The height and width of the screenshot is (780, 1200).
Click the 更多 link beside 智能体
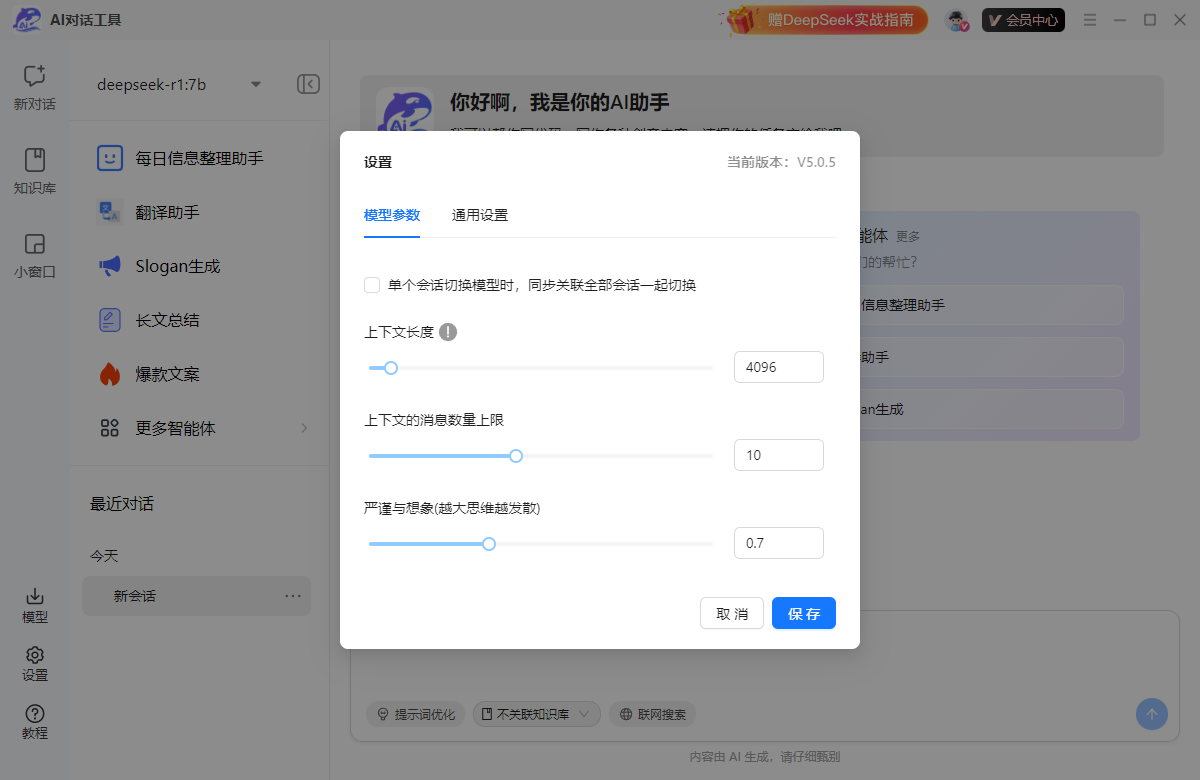[x=908, y=237]
